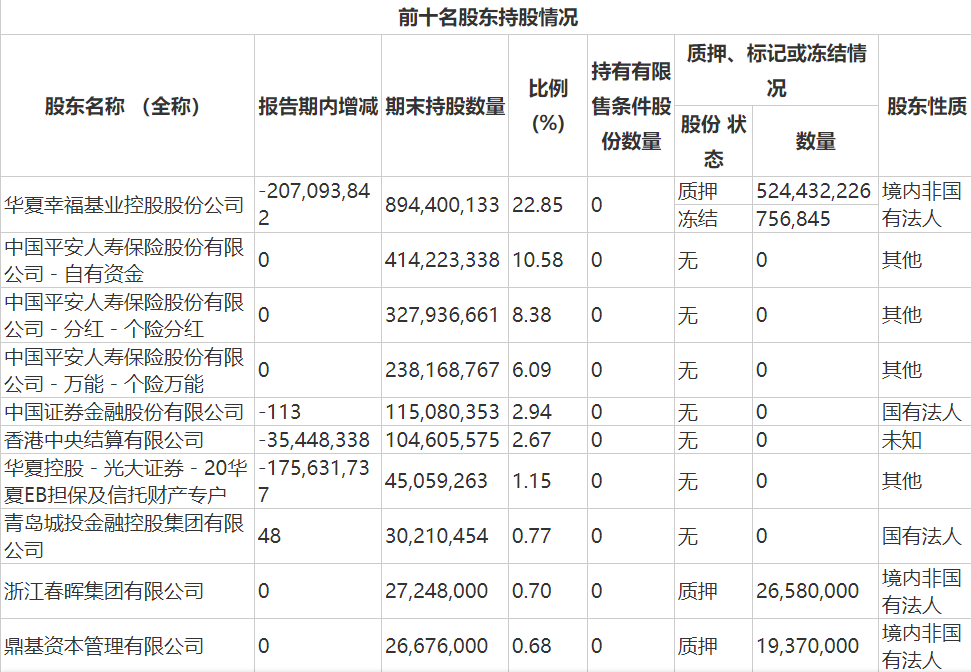Click the percentage 10.58
971x672 pixels.
pos(538,260)
